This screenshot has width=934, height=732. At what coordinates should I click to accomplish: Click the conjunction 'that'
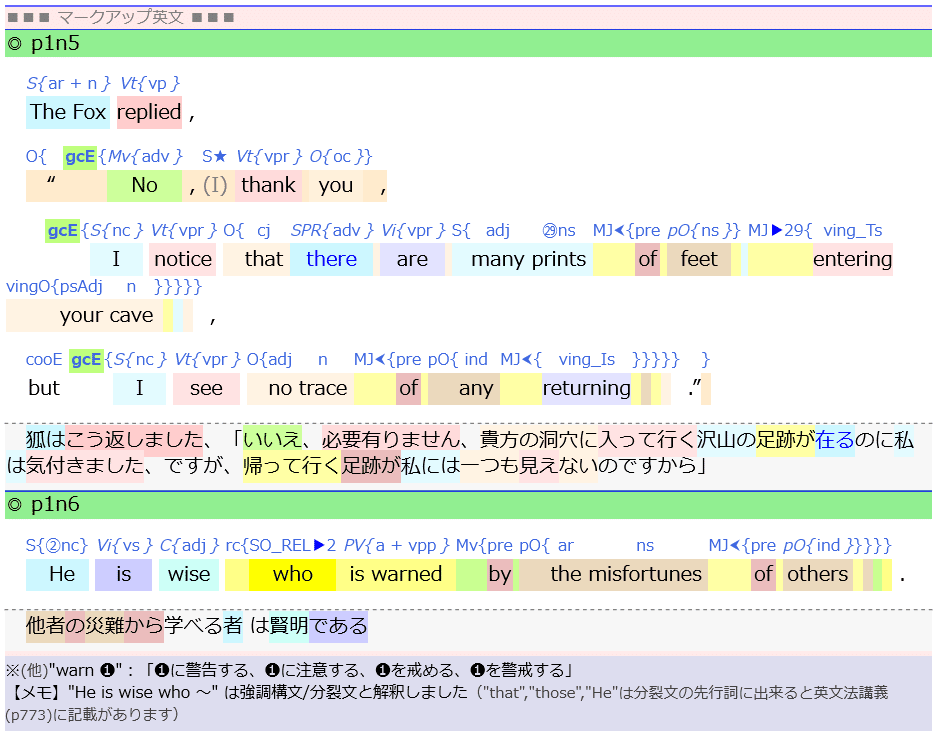coord(263,259)
